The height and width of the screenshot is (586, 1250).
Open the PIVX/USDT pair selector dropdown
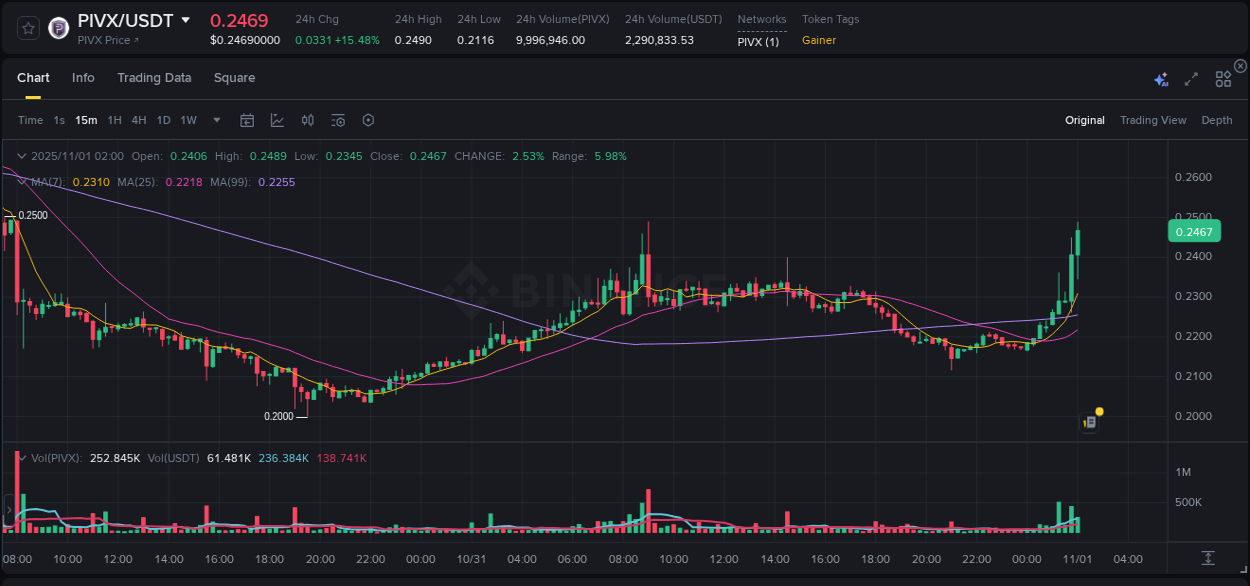(186, 19)
